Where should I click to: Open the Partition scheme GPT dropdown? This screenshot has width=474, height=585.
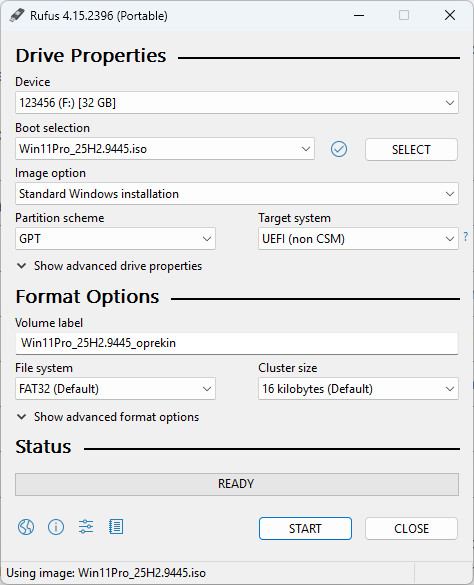(x=115, y=238)
